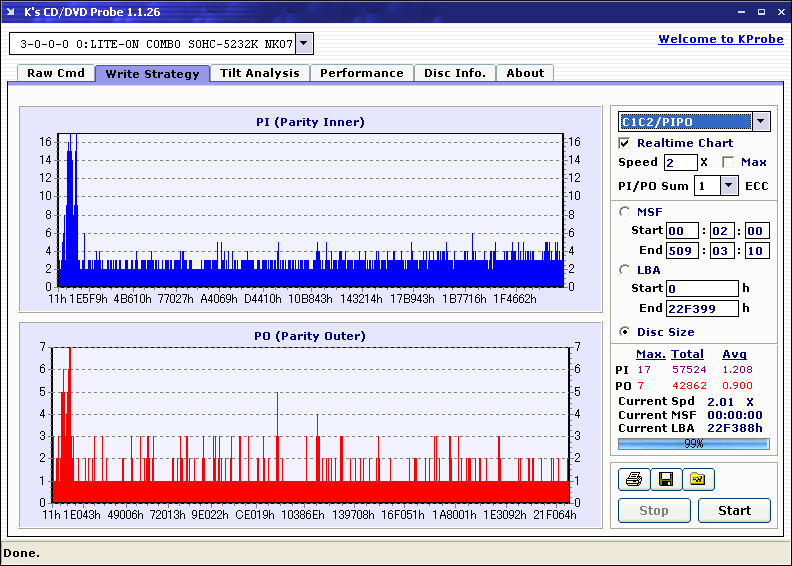Open the Disc Info. tab
Screen dimensions: 792x566
(x=455, y=73)
